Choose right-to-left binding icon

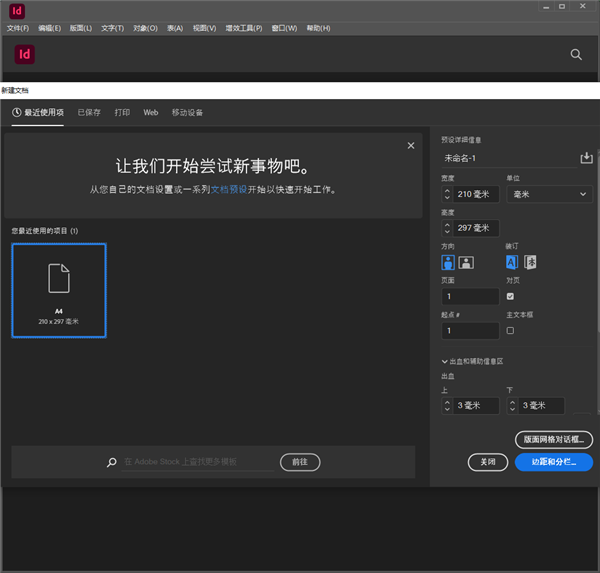point(530,262)
